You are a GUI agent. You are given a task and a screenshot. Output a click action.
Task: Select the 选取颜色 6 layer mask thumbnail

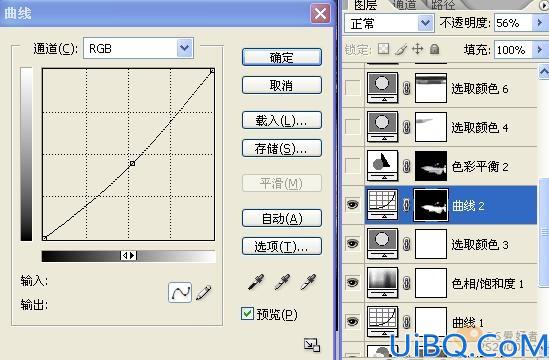431,88
